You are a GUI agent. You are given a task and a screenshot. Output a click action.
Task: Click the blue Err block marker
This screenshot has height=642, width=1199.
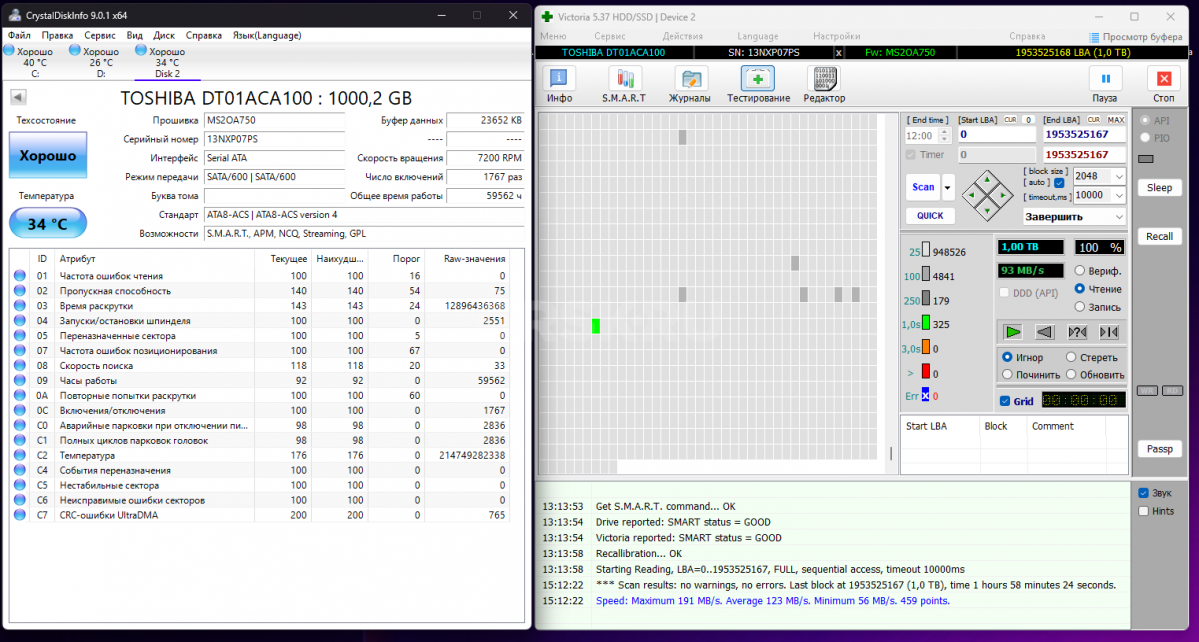click(x=925, y=396)
